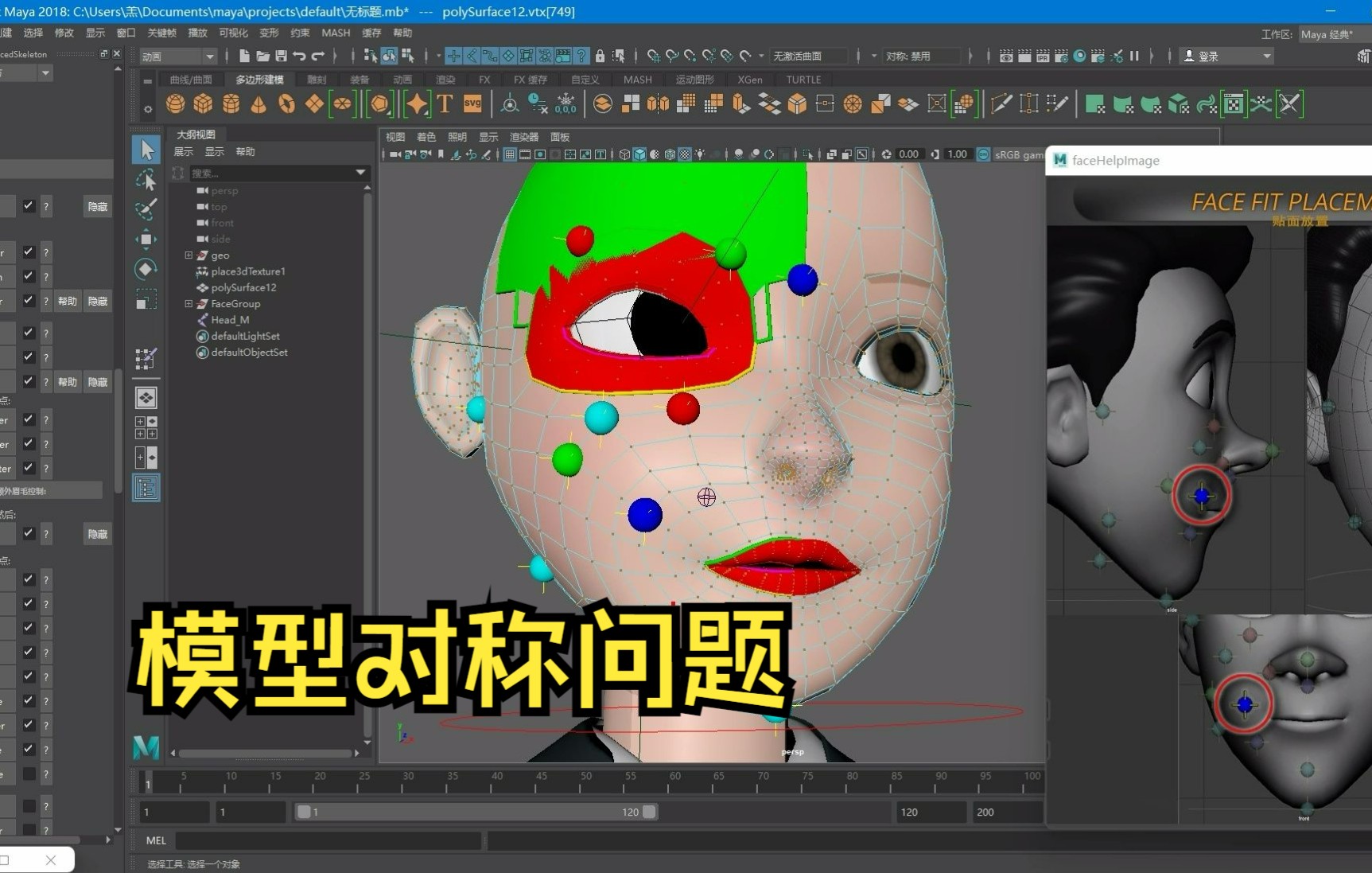
Task: Create a polygon torus from the shelf
Action: pyautogui.click(x=284, y=103)
